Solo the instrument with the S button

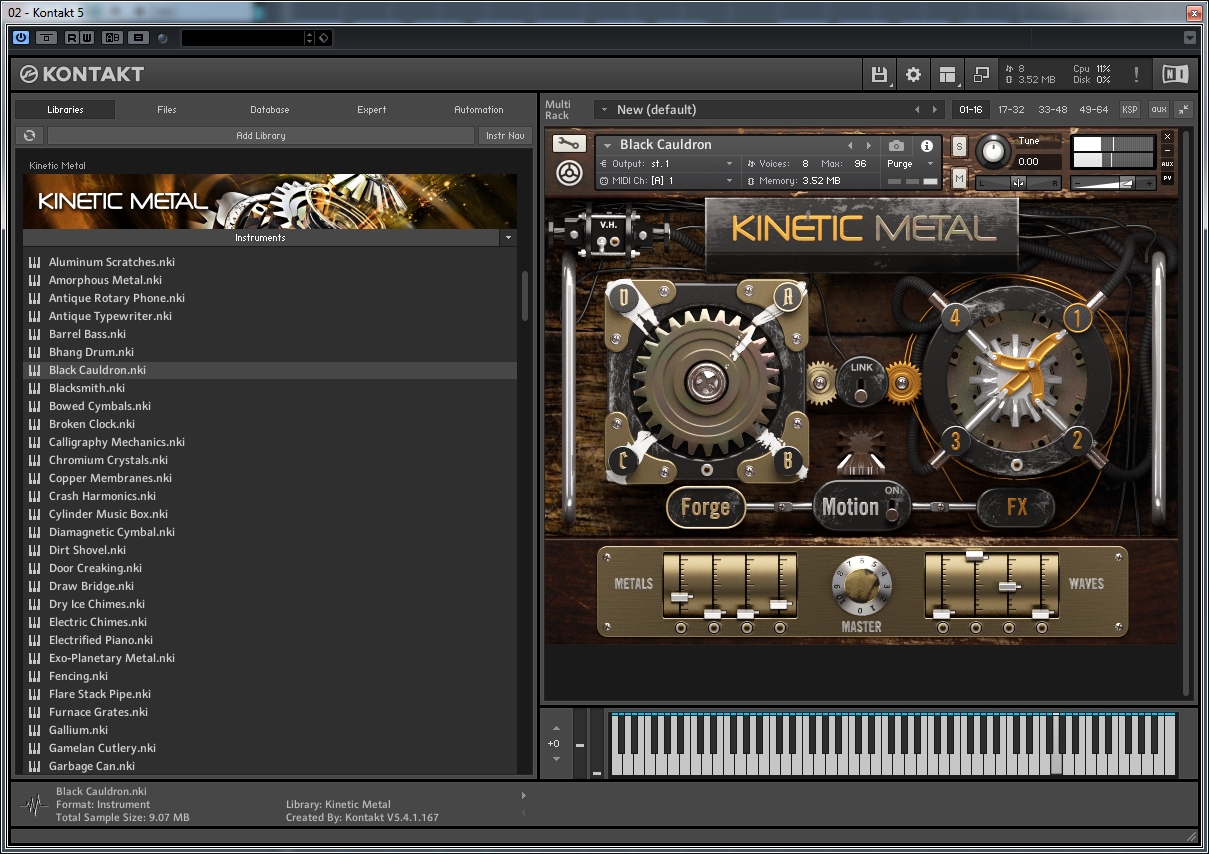(x=959, y=147)
